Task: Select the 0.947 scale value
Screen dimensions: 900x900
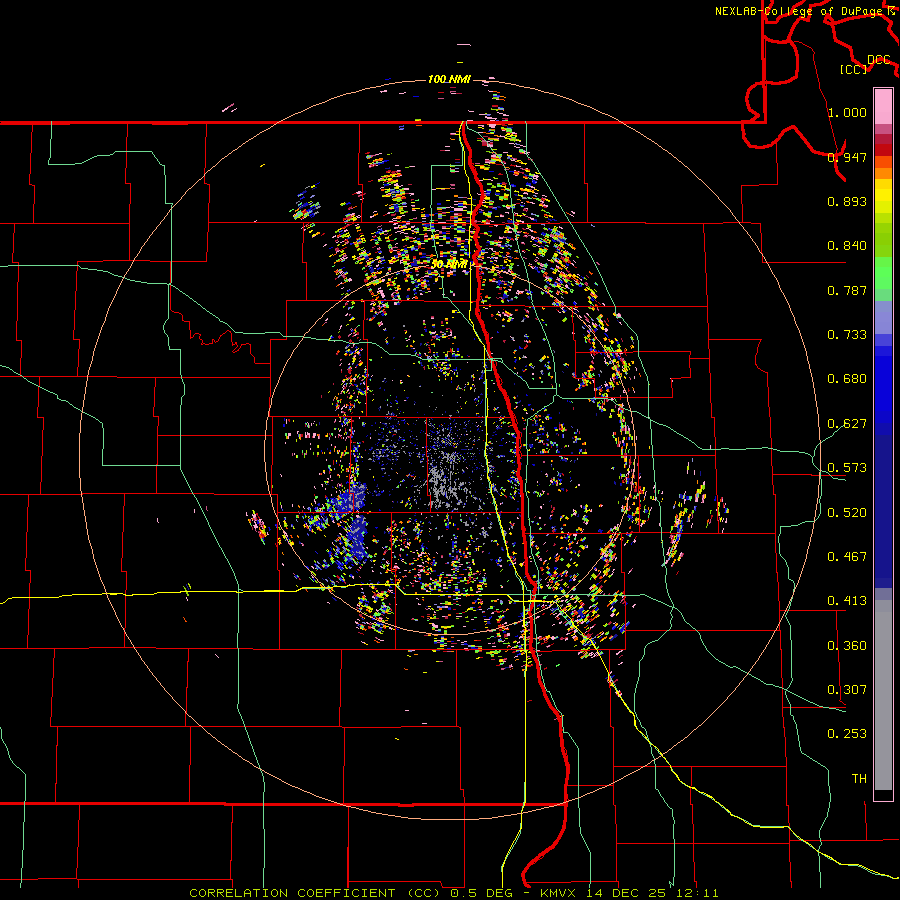Action: [x=847, y=157]
